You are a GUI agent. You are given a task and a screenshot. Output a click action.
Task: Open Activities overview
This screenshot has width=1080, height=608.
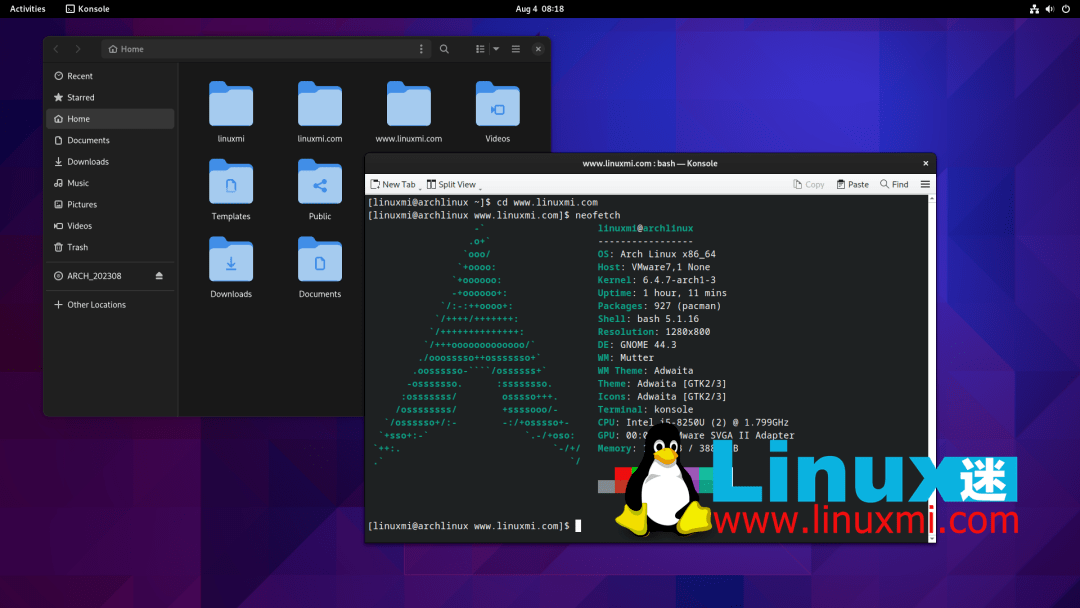[x=28, y=9]
